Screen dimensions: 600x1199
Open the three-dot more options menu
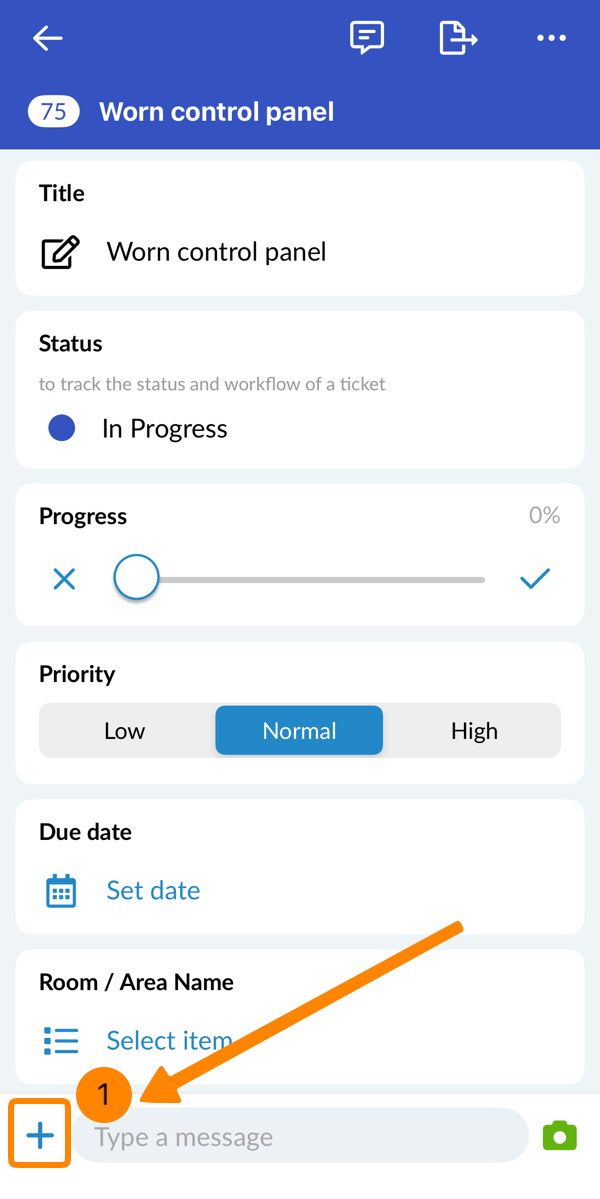click(x=551, y=39)
